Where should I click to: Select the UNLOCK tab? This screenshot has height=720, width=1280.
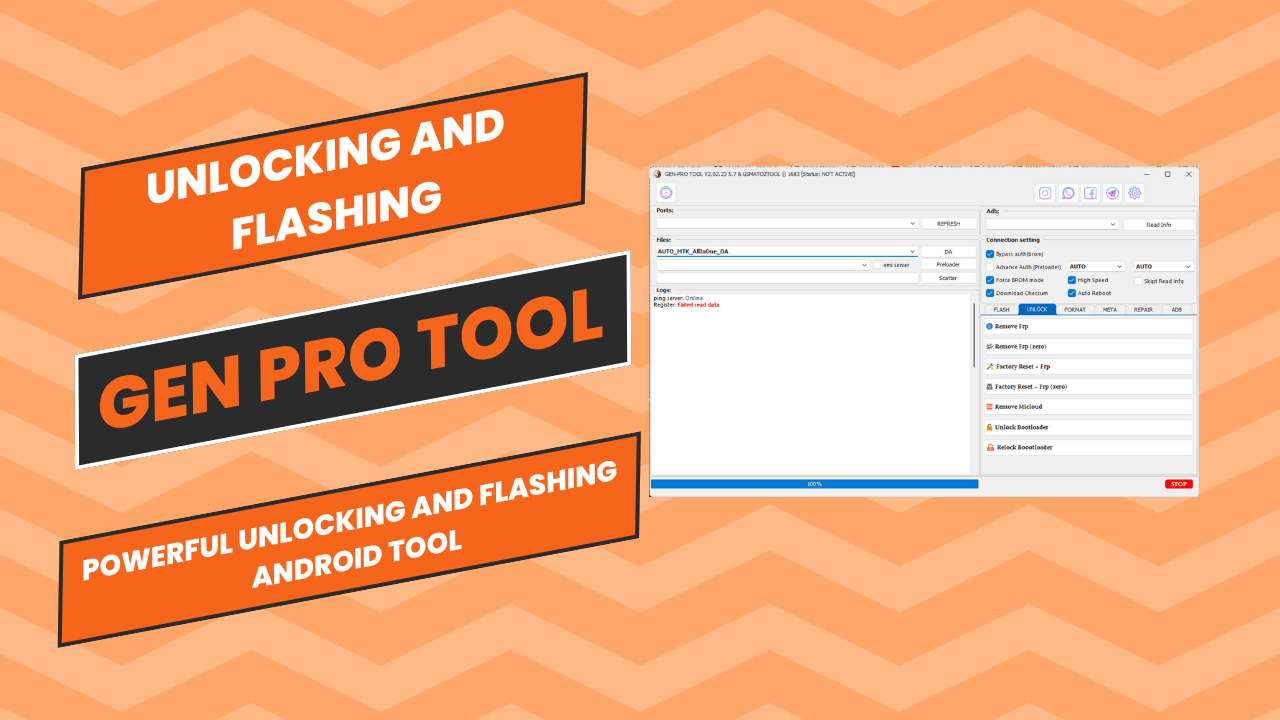(1037, 310)
